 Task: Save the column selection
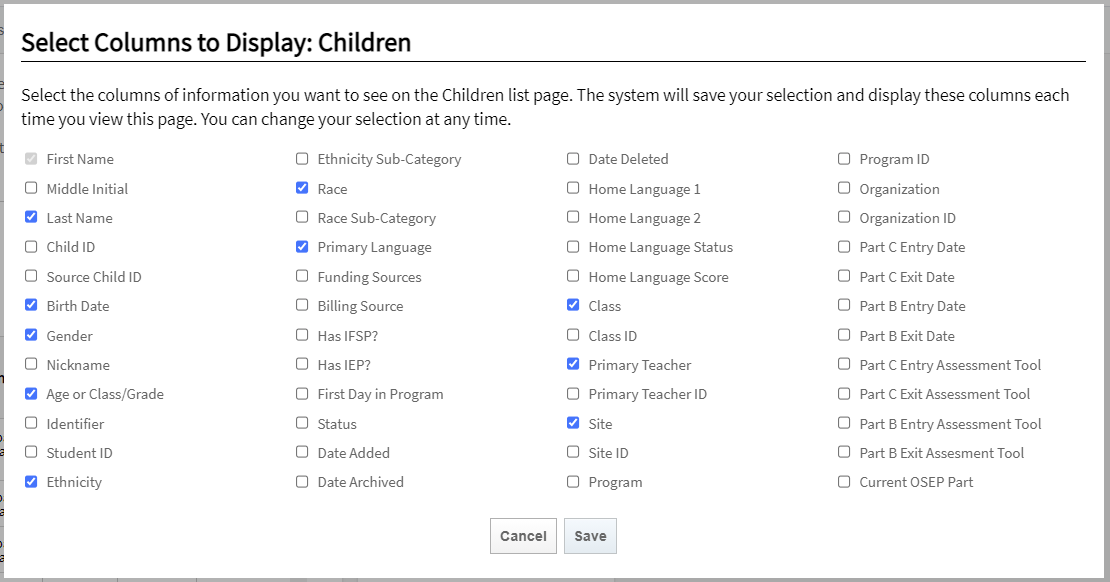pos(590,536)
